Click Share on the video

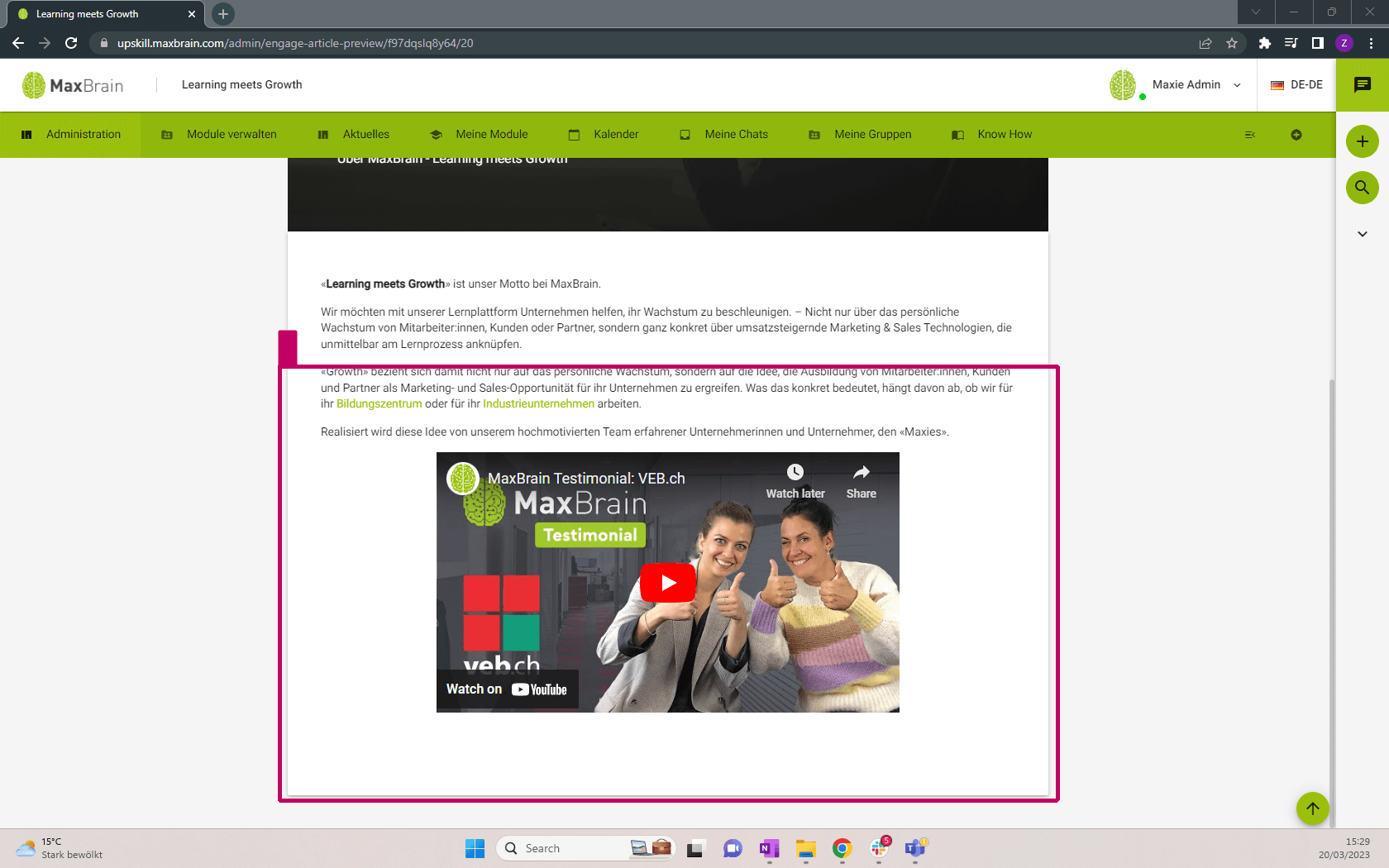coord(861,482)
